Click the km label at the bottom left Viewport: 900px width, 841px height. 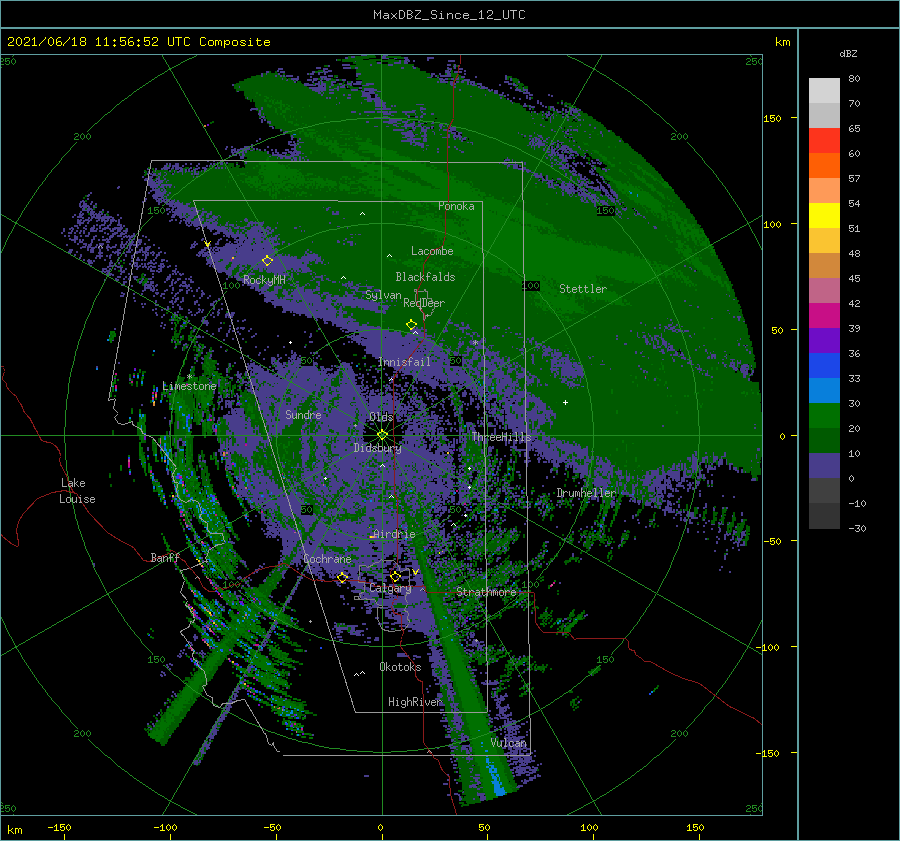tap(14, 830)
